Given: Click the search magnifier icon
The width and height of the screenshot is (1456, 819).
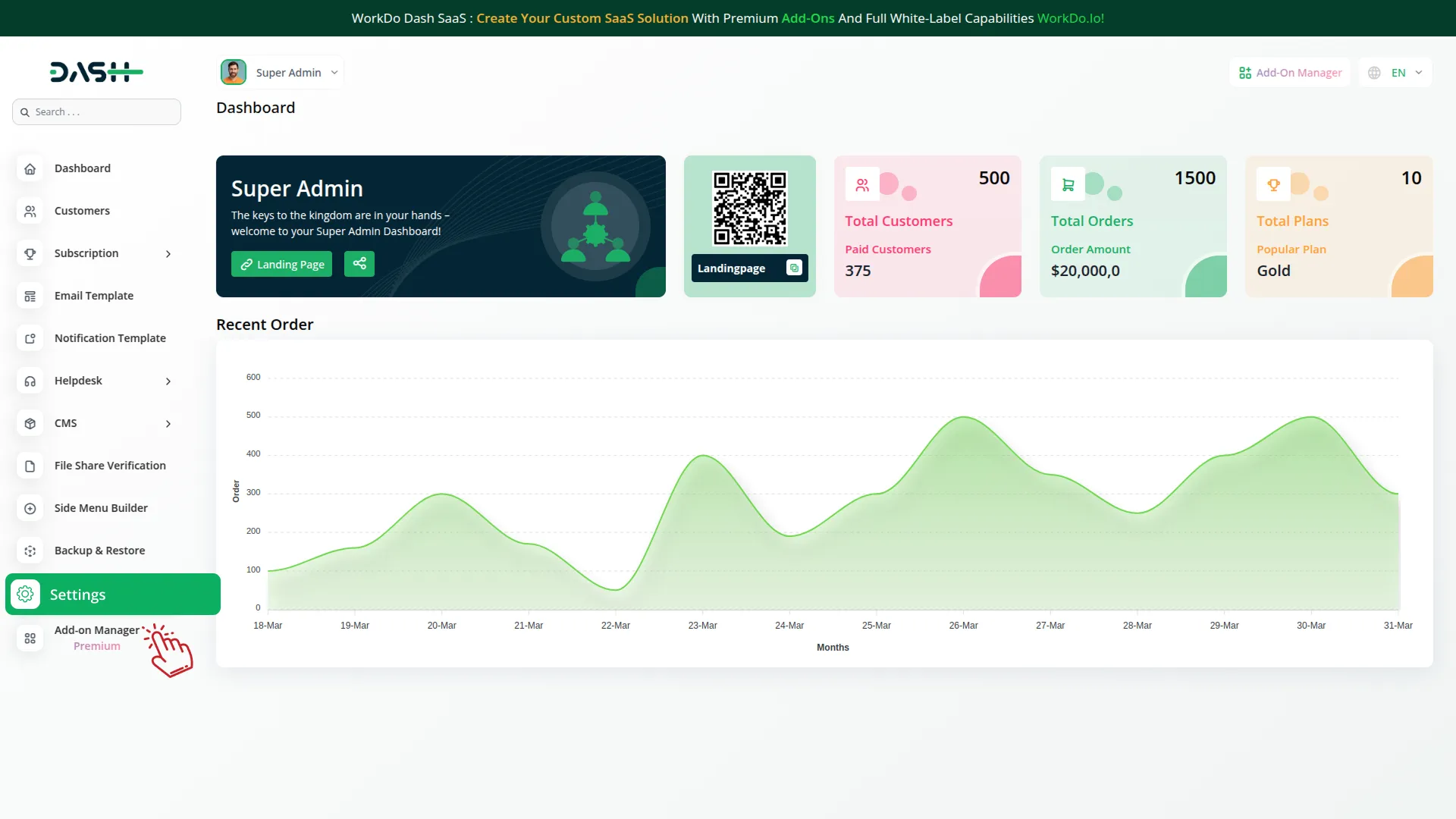Looking at the screenshot, I should pos(25,111).
